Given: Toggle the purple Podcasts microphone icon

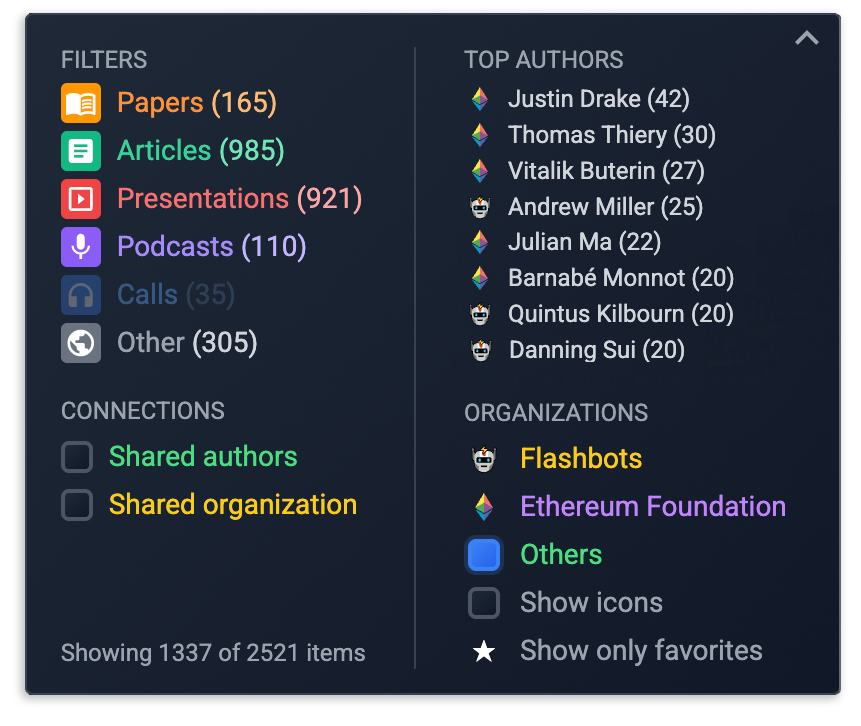Looking at the screenshot, I should 81,247.
